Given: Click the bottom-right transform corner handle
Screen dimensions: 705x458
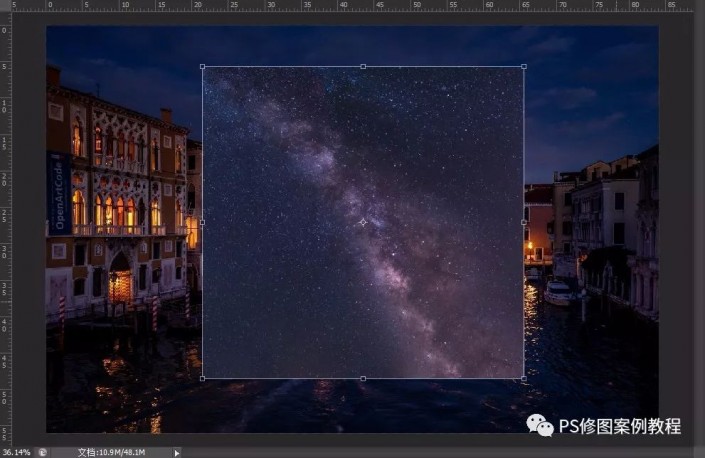Looking at the screenshot, I should pyautogui.click(x=524, y=378).
